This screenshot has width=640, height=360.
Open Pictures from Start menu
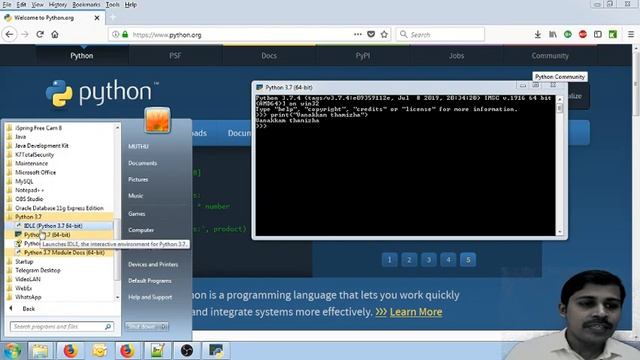pos(138,179)
